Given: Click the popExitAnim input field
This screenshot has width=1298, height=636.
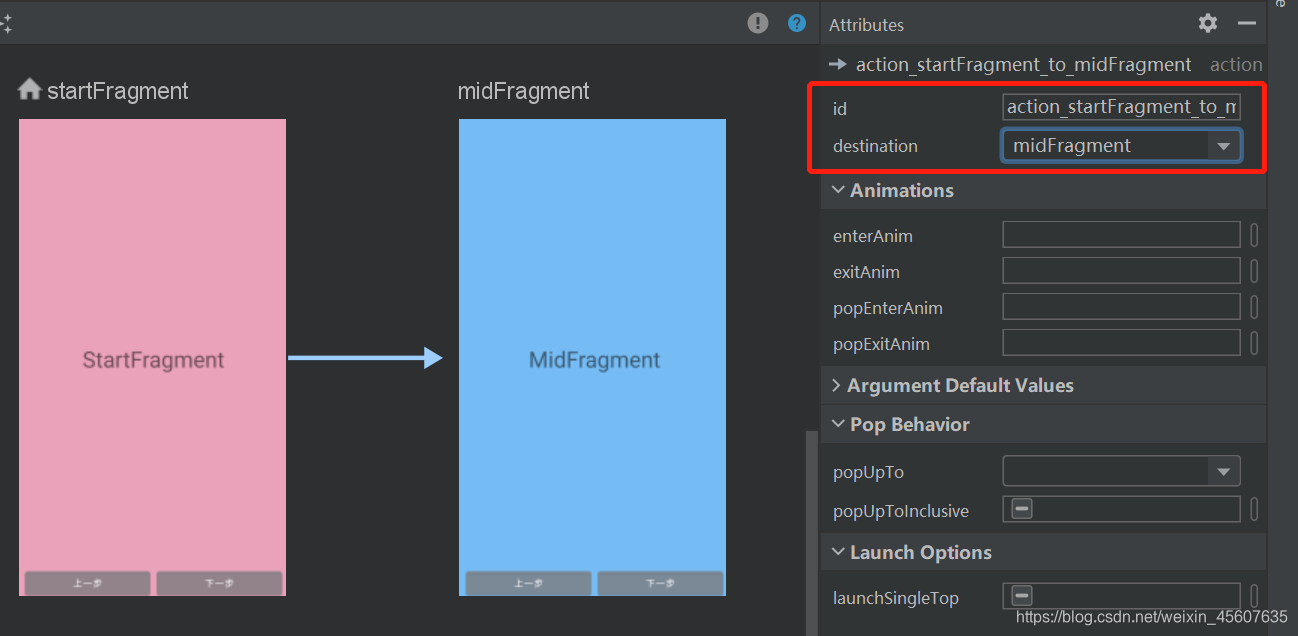Looking at the screenshot, I should 1121,343.
